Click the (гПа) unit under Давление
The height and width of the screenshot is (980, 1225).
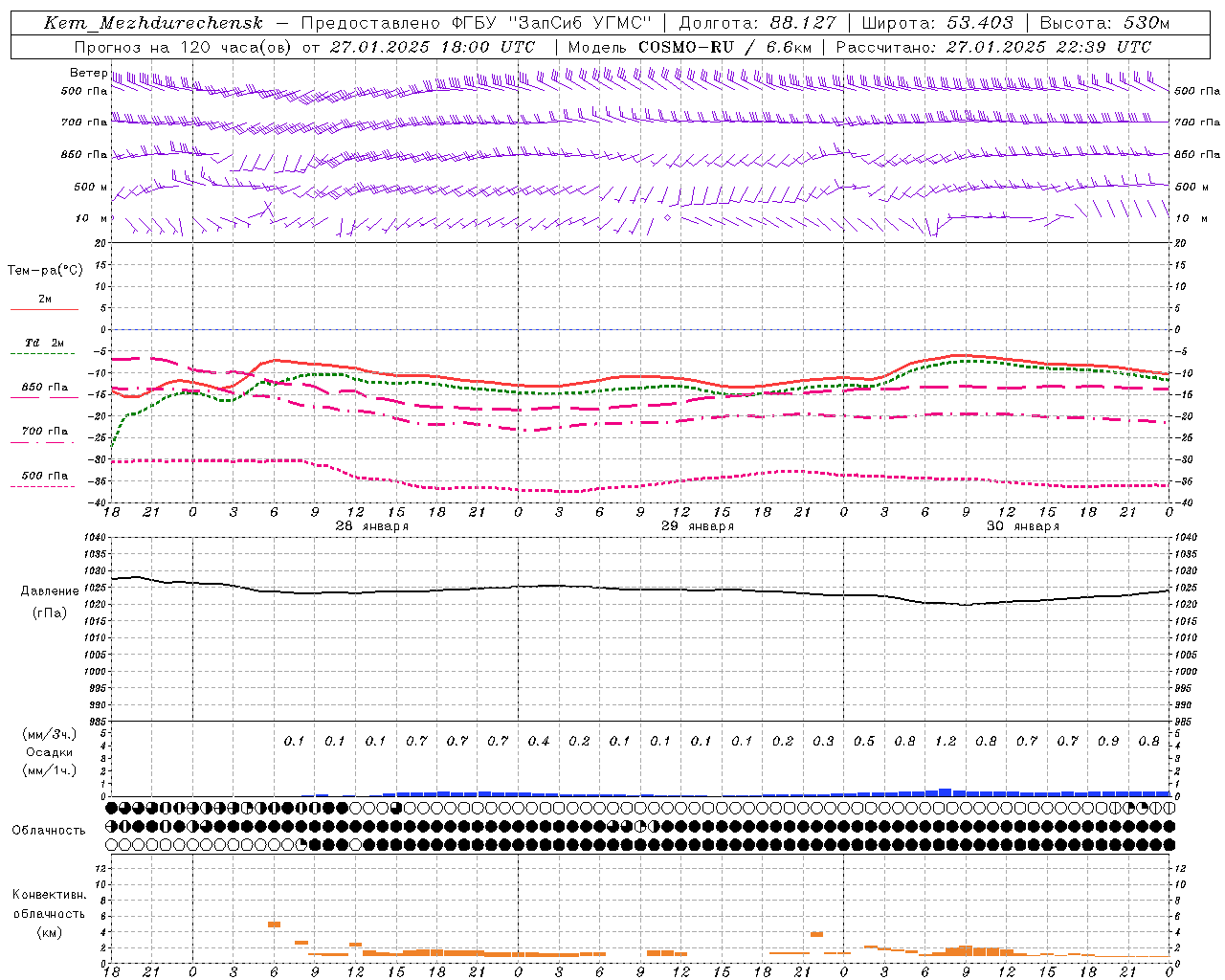click(x=50, y=613)
